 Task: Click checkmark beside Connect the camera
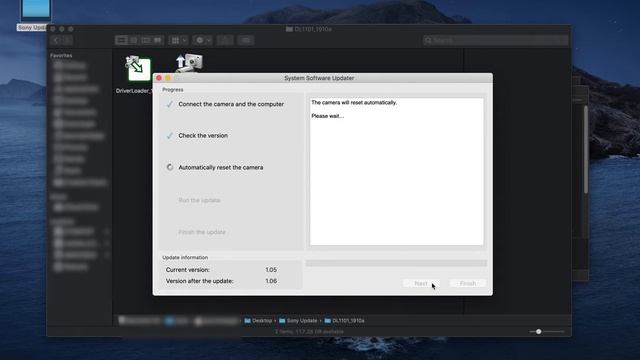[169, 104]
